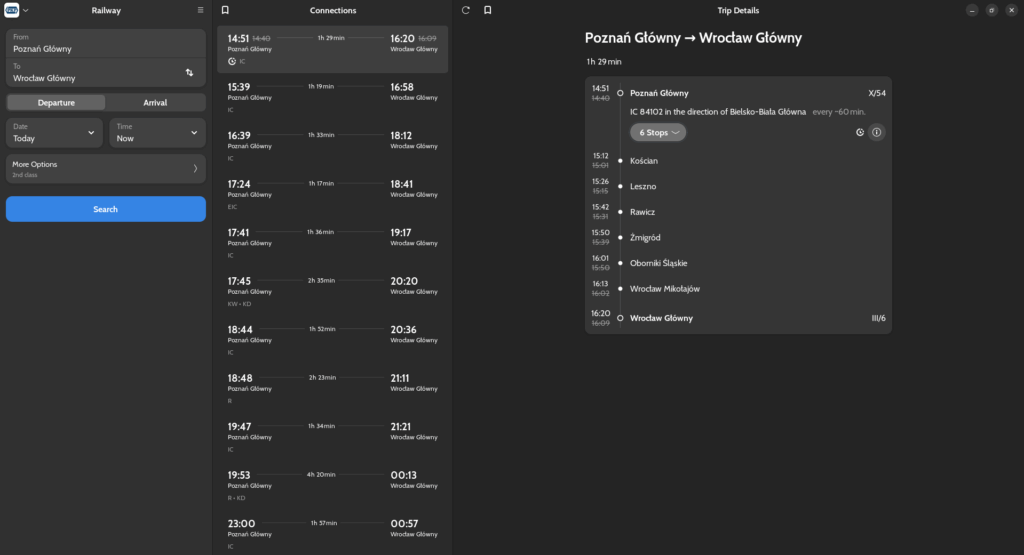Click the live-data icon beside 6 Stops

tap(860, 133)
